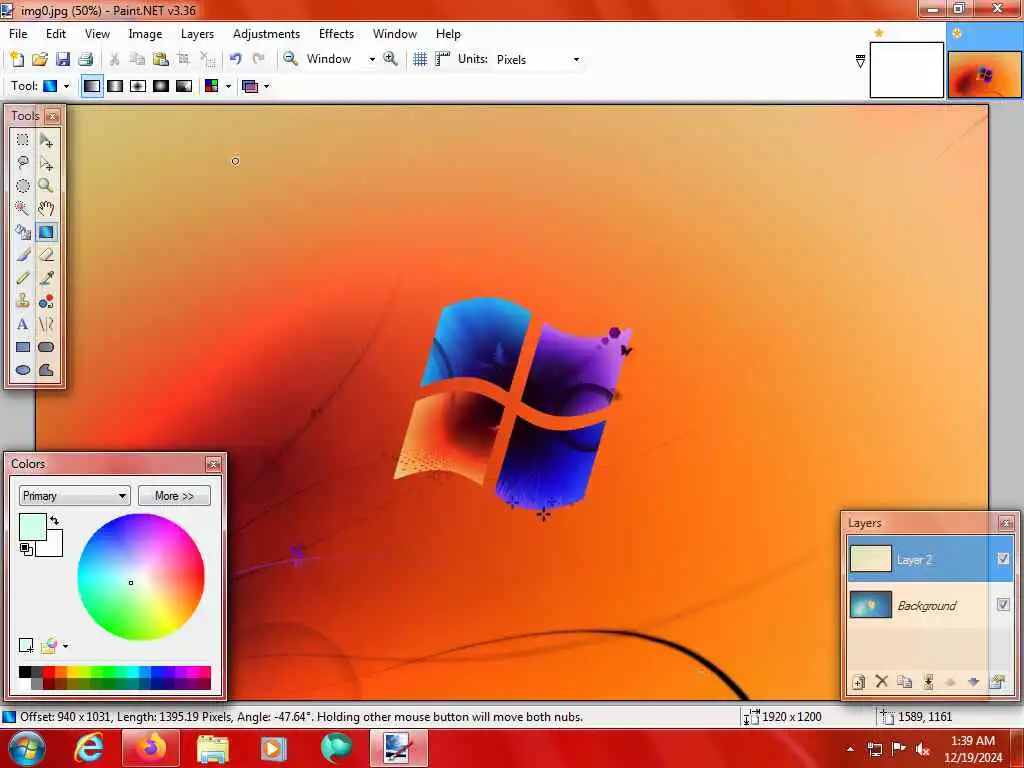This screenshot has height=768, width=1024.
Task: Choose the conical gradient style
Action: coord(184,86)
